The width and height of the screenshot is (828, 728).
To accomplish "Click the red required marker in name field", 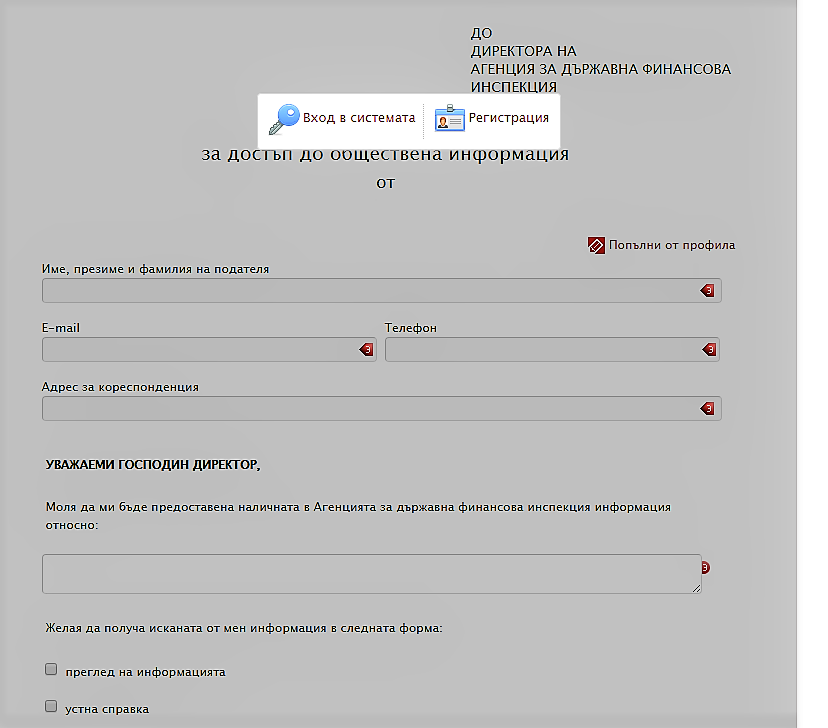I will tap(708, 290).
